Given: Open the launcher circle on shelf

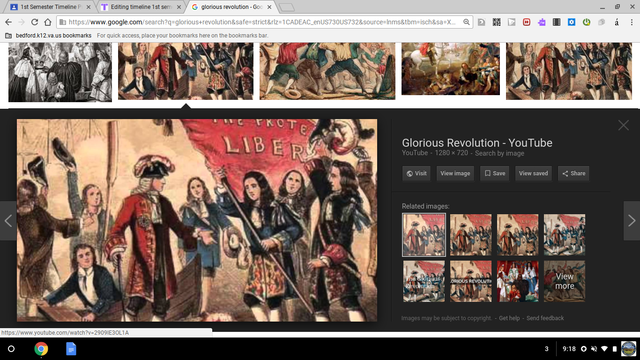Looking at the screenshot, I should coord(11,349).
